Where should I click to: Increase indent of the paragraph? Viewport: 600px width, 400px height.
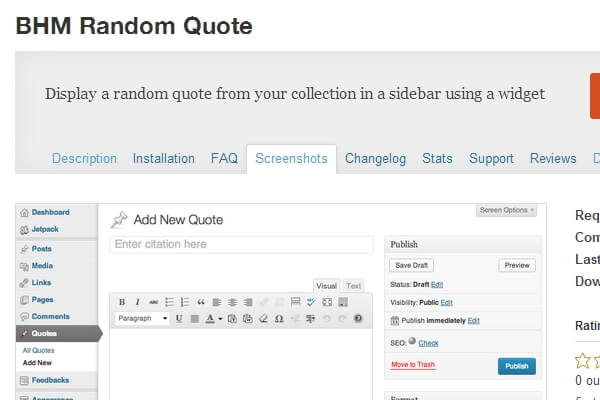(311, 318)
